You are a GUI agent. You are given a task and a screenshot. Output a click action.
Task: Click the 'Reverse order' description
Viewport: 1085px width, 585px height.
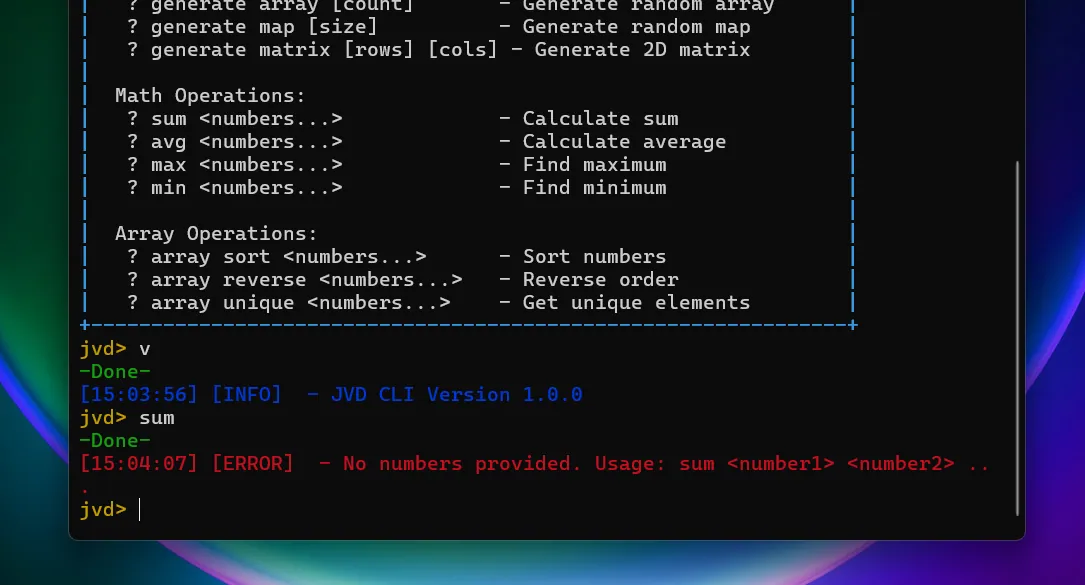pos(601,280)
